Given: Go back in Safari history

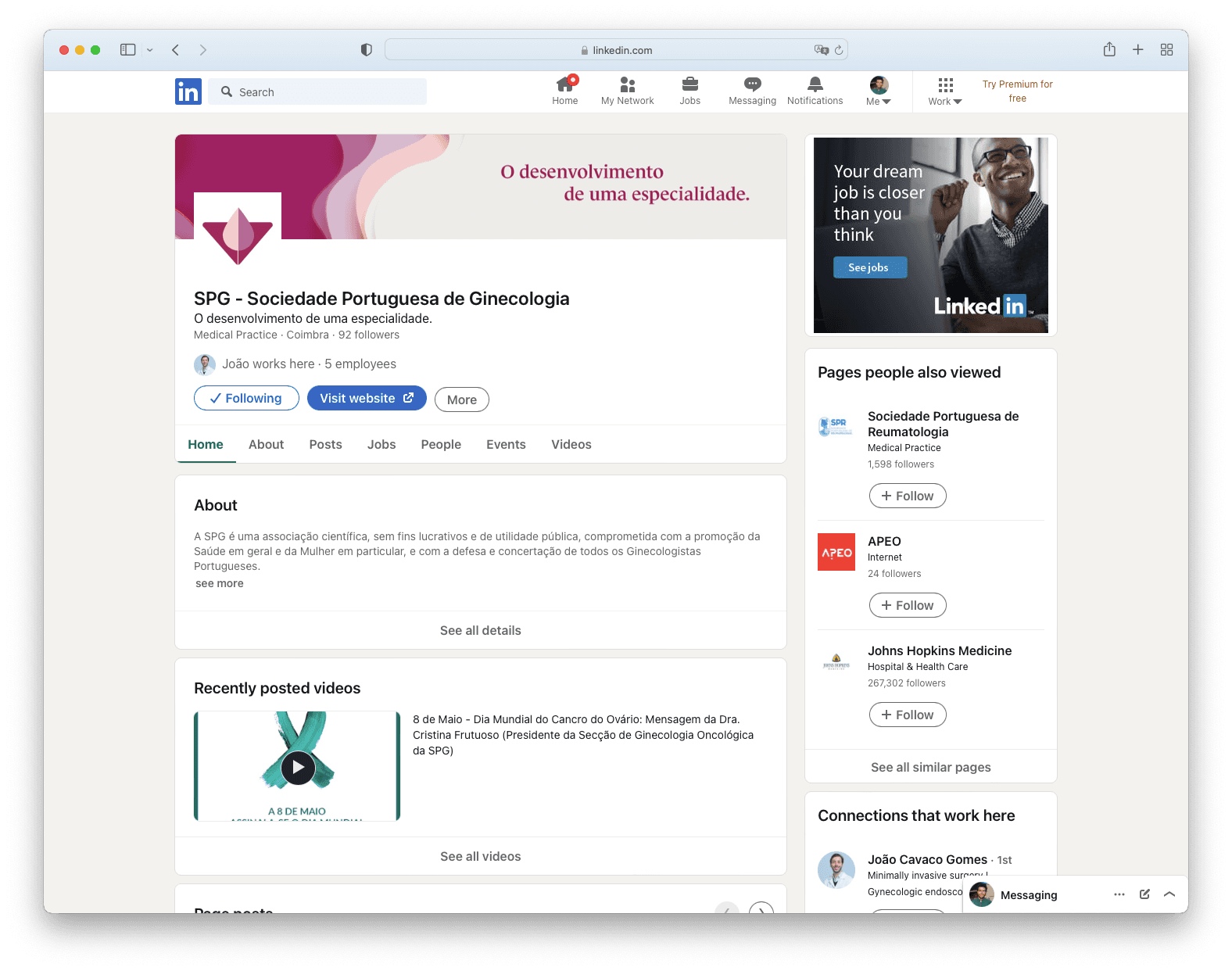Looking at the screenshot, I should (176, 49).
